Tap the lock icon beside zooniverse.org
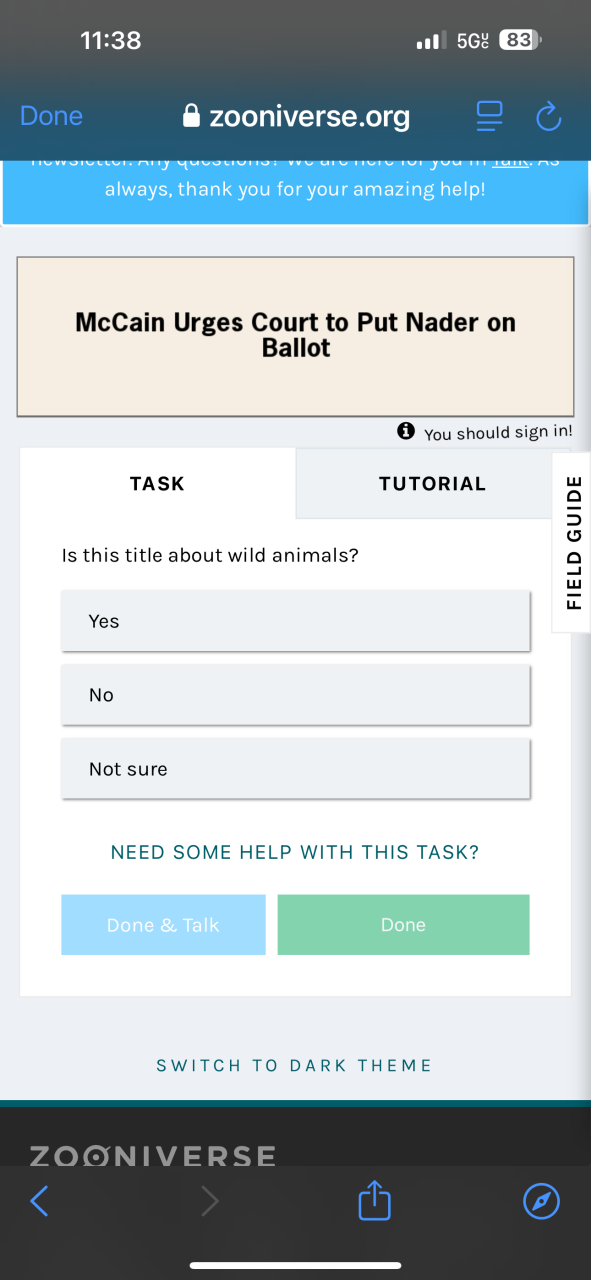Image resolution: width=591 pixels, height=1280 pixels. tap(192, 116)
